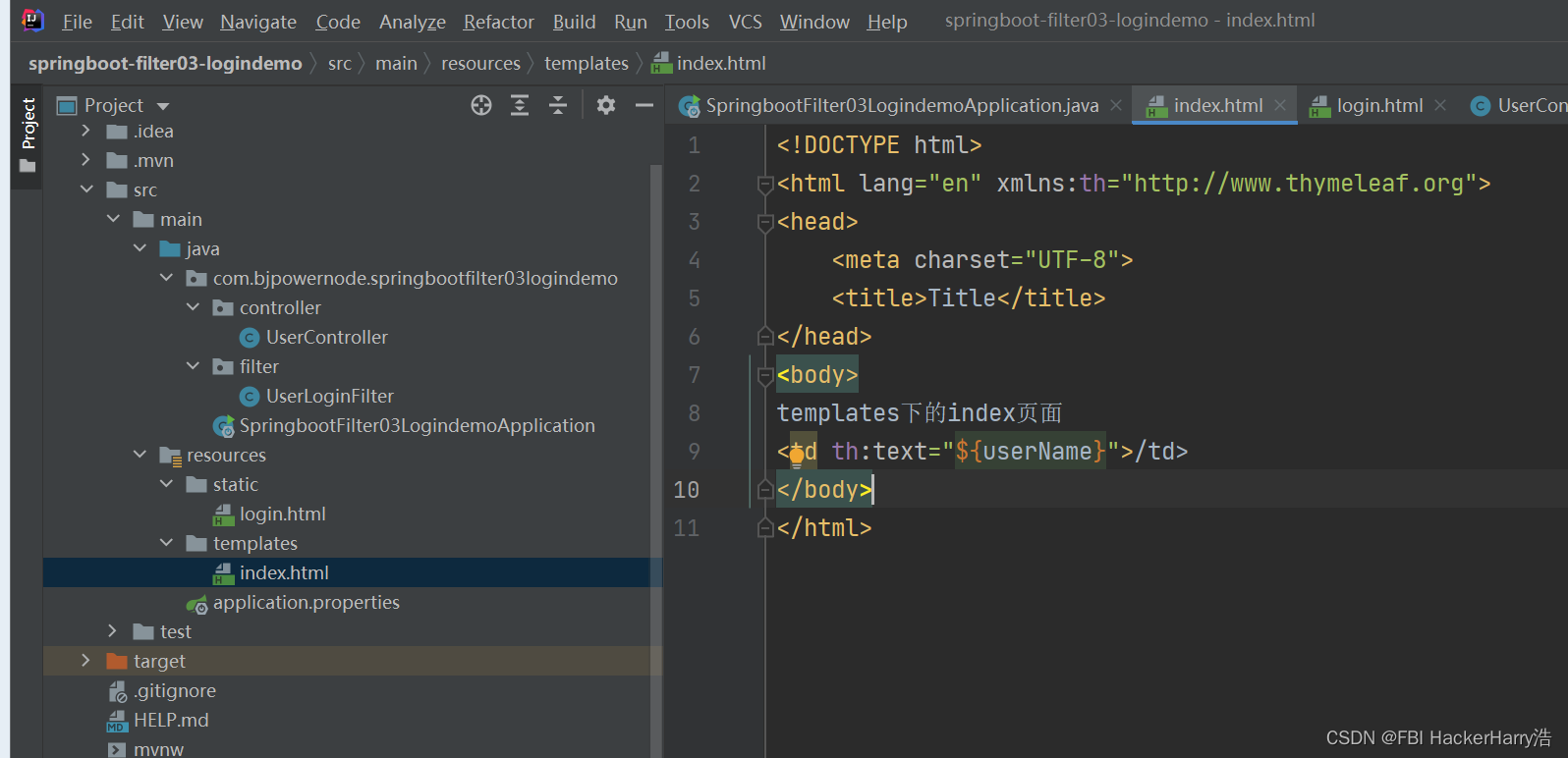Viewport: 1568px width, 758px height.
Task: Expand the .mvn folder
Action: tap(86, 160)
